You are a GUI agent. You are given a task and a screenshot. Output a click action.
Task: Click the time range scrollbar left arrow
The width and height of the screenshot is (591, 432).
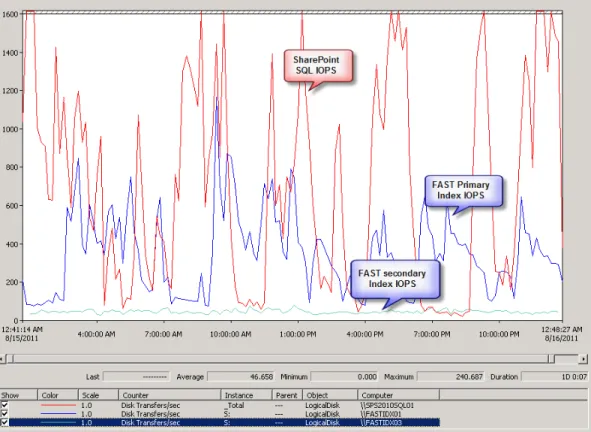point(2,359)
